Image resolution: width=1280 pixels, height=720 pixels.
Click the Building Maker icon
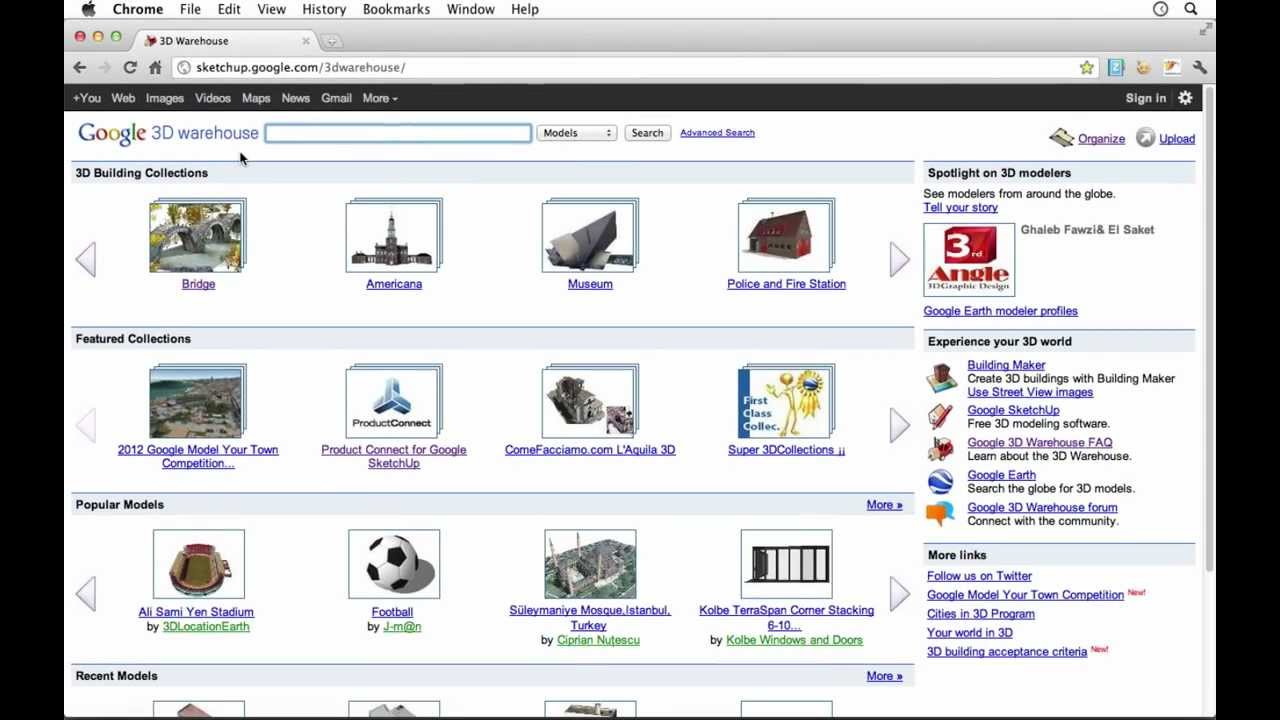[x=941, y=378]
